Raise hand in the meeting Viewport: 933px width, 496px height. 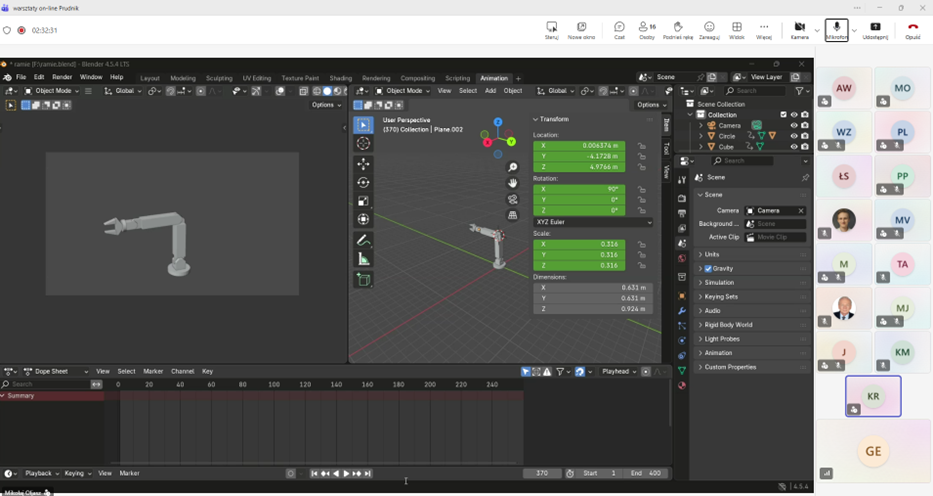678,30
